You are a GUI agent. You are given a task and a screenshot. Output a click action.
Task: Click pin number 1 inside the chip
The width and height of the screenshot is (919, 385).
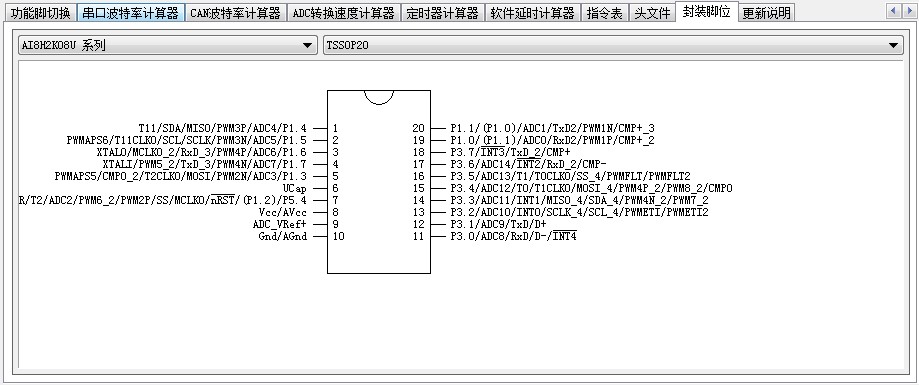point(335,128)
